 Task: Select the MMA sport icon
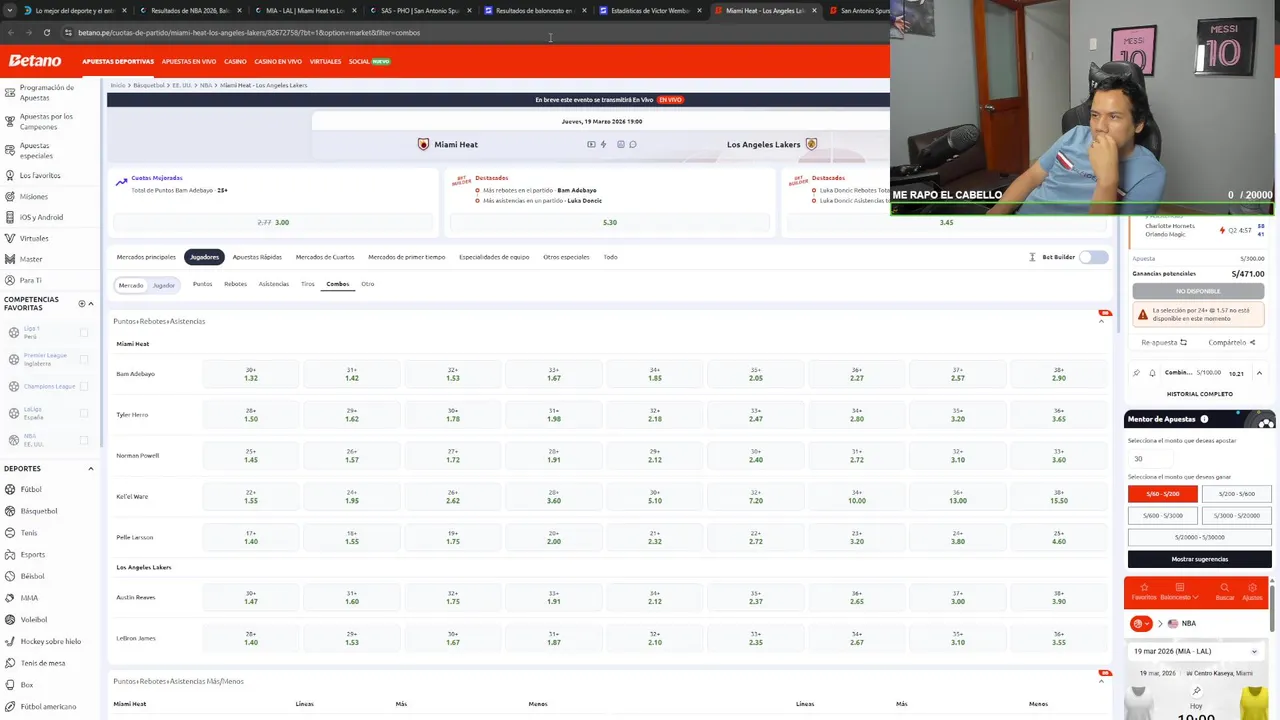[9, 598]
